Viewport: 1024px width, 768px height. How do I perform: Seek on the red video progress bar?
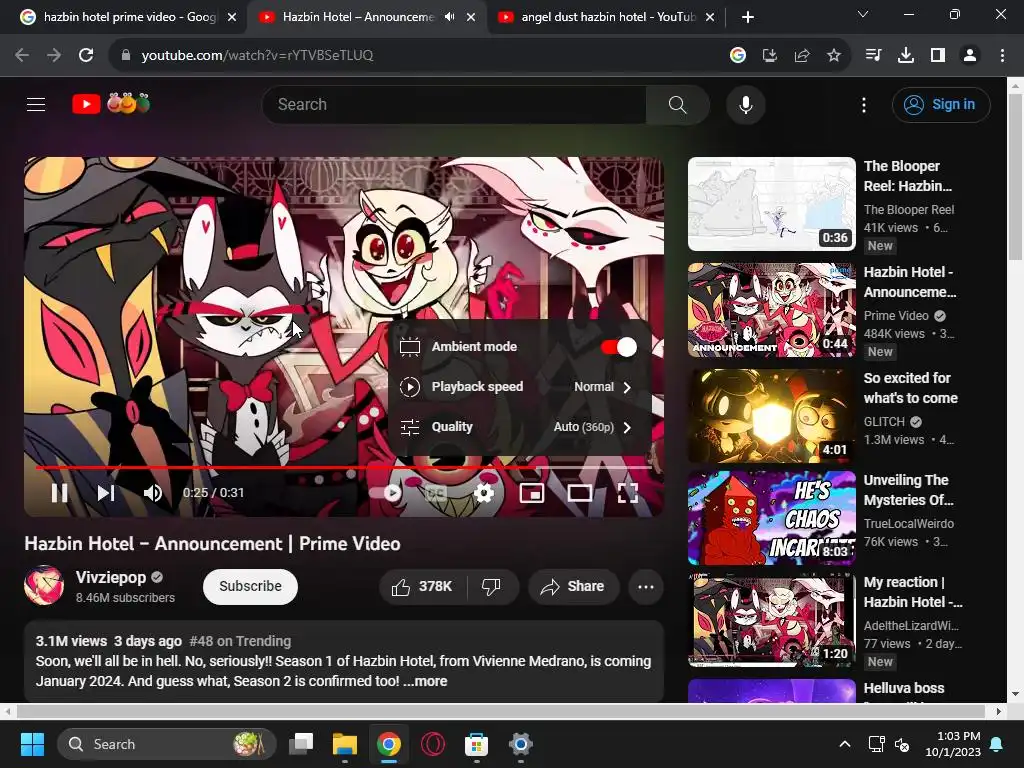pyautogui.click(x=344, y=468)
